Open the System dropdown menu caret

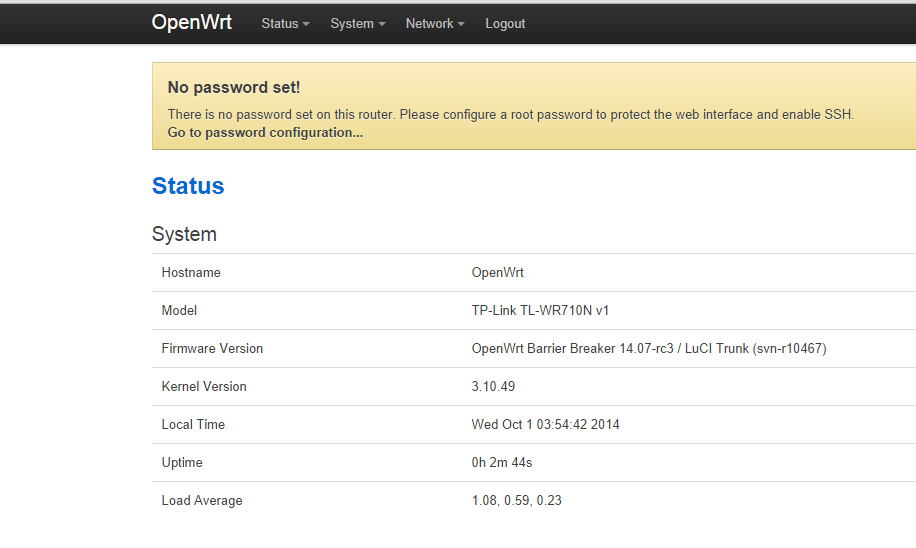point(382,24)
